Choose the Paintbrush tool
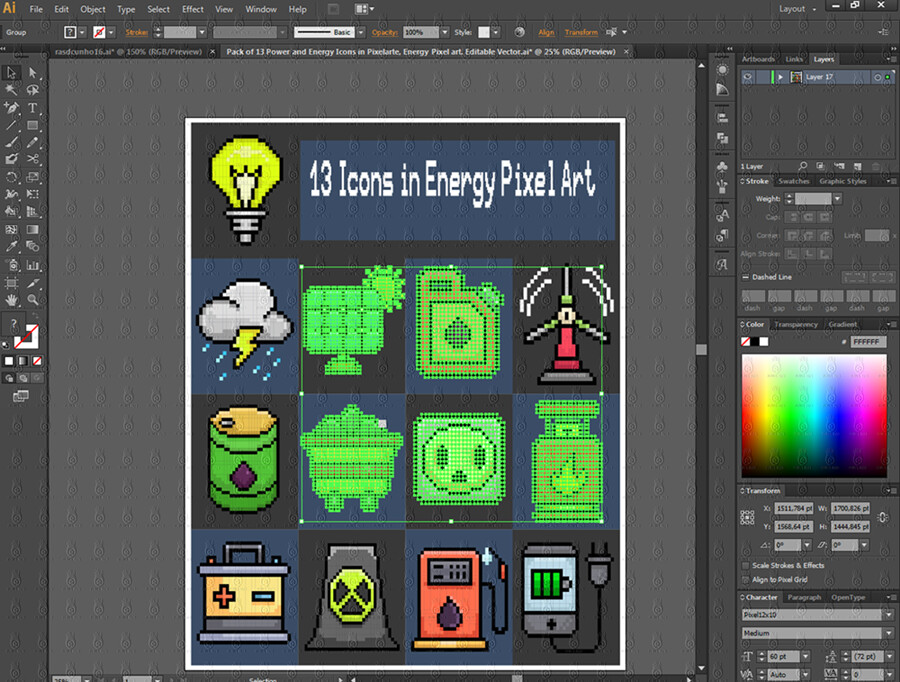Image resolution: width=900 pixels, height=682 pixels. (x=12, y=141)
